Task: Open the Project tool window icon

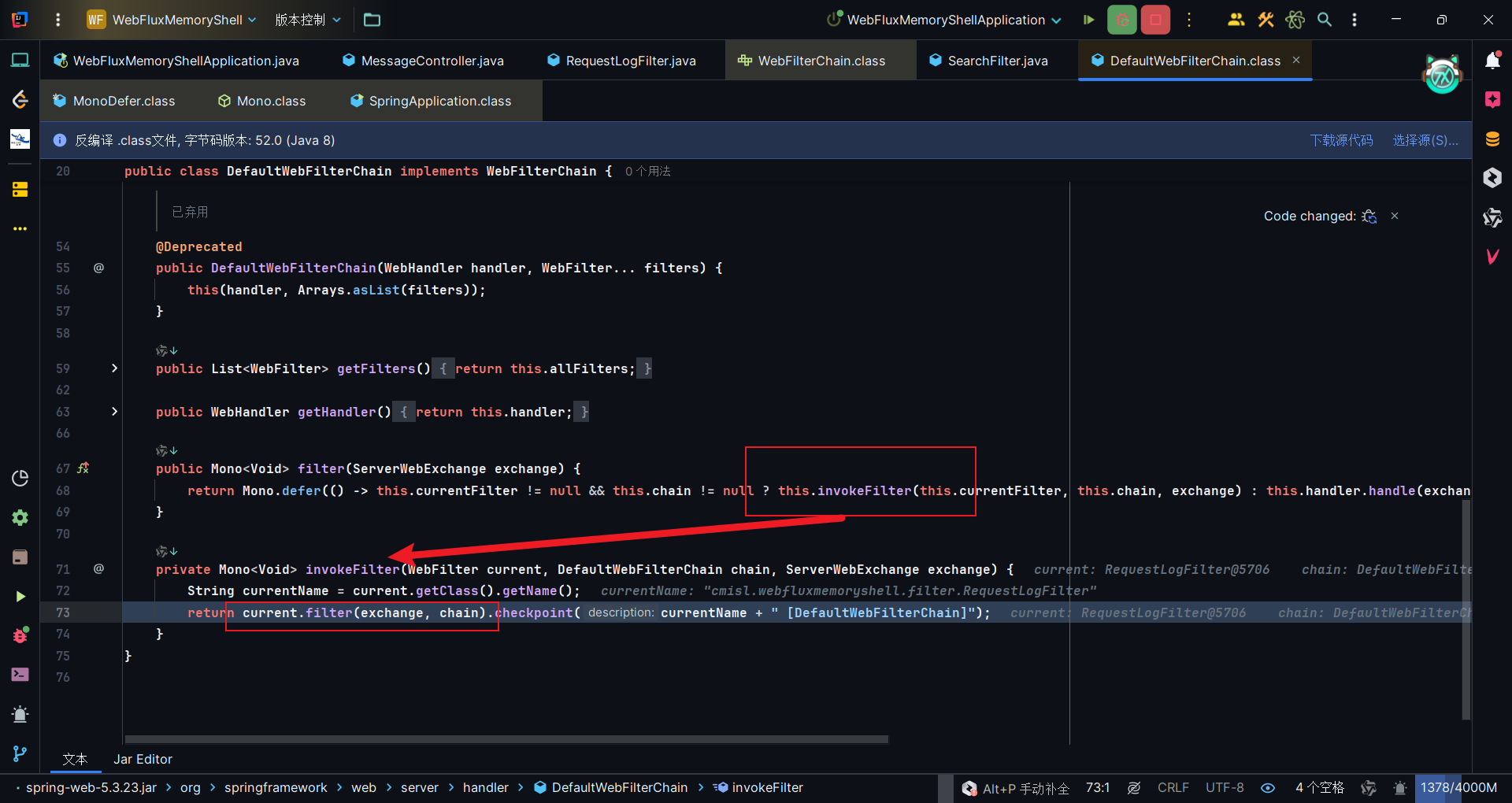Action: click(x=20, y=60)
